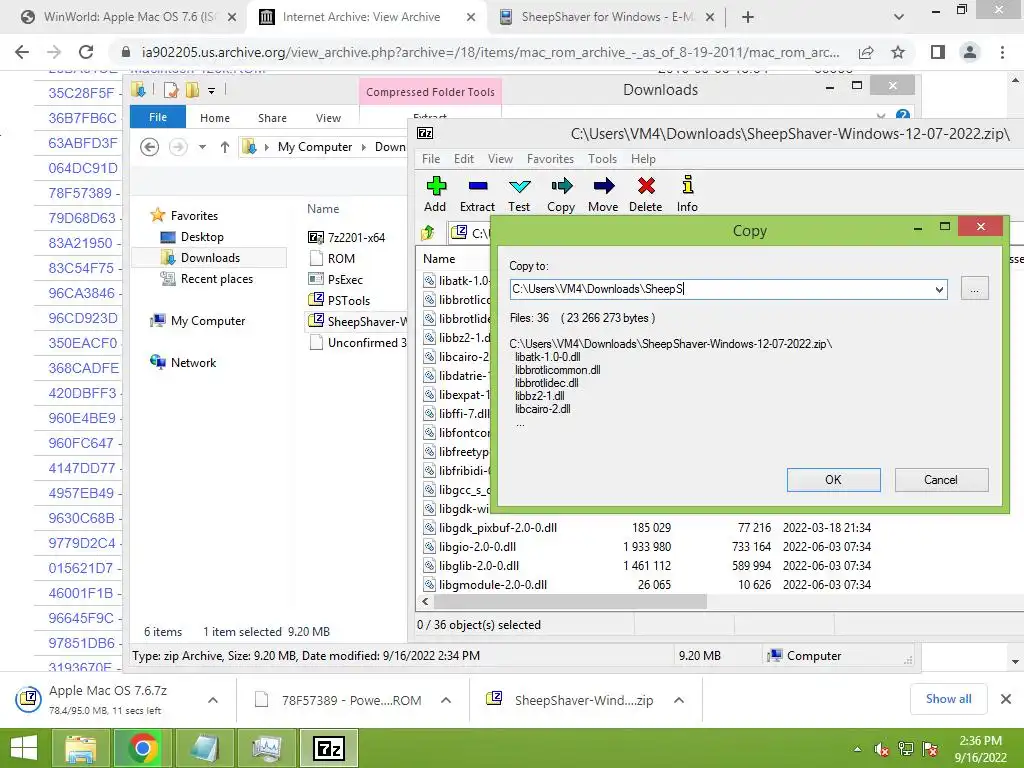Screen dimensions: 1024x768
Task: Confirm Copy dialog with OK
Action: pos(833,480)
